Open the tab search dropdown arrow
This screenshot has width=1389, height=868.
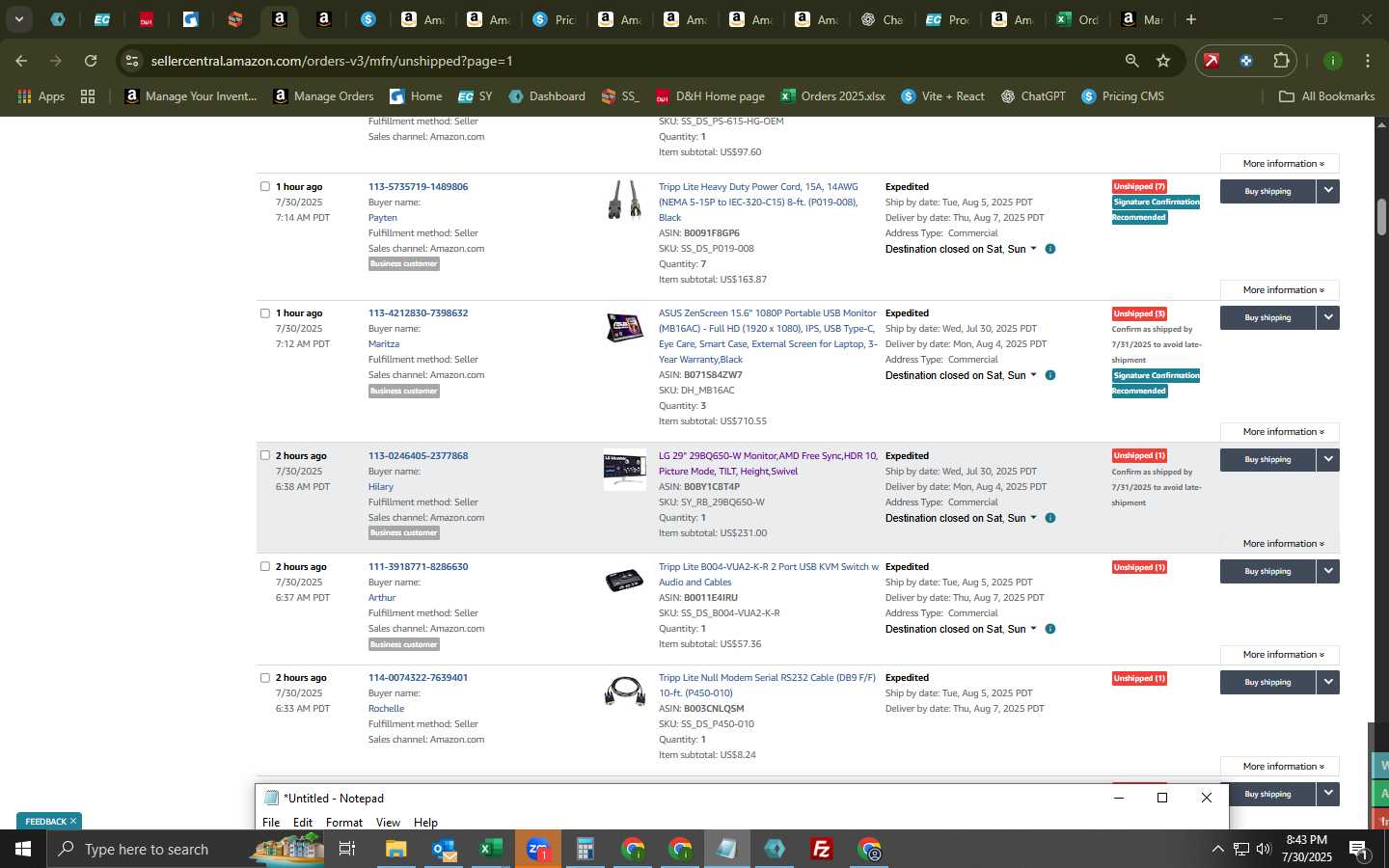point(18,19)
